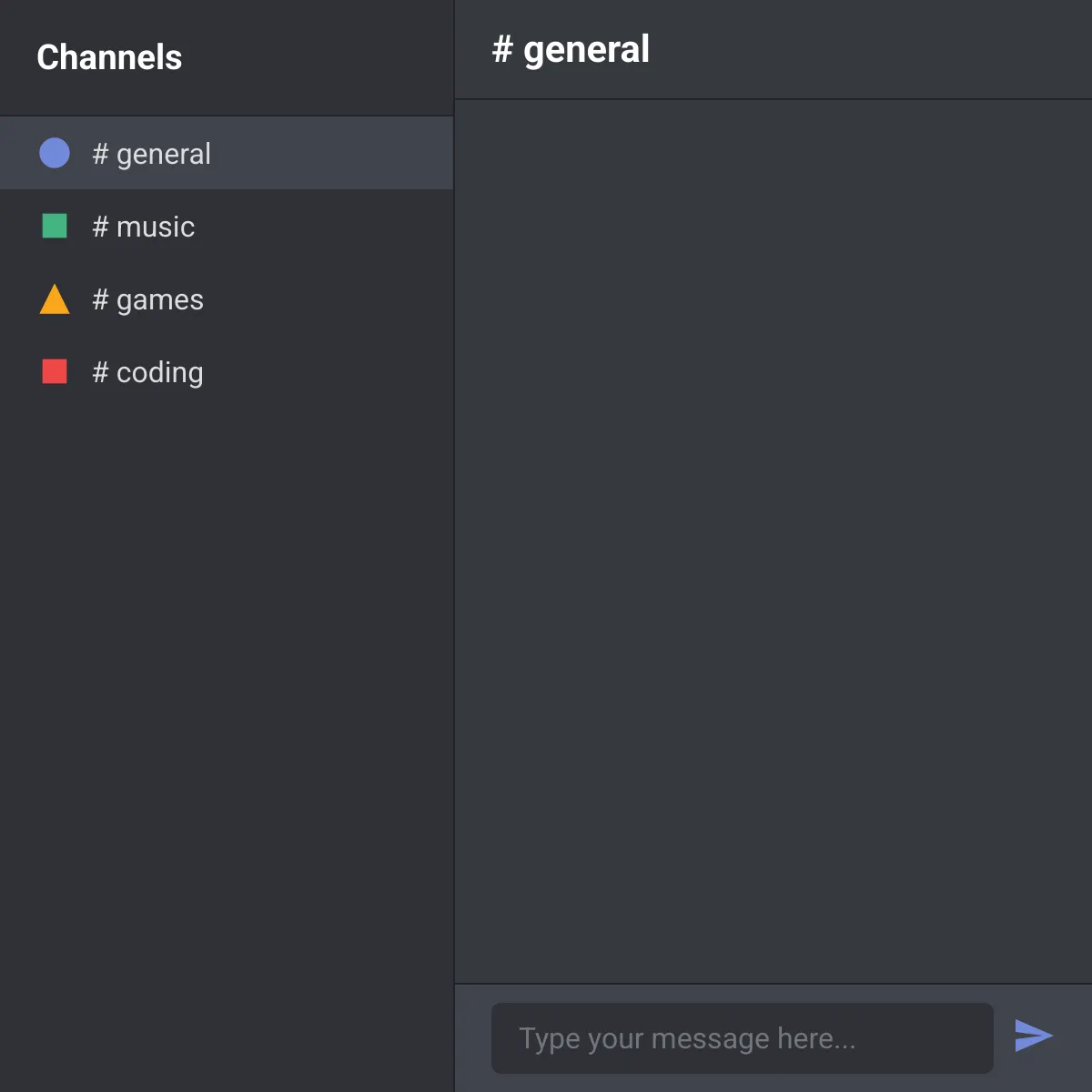Click the red square icon beside coding
The height and width of the screenshot is (1092, 1092).
55,371
